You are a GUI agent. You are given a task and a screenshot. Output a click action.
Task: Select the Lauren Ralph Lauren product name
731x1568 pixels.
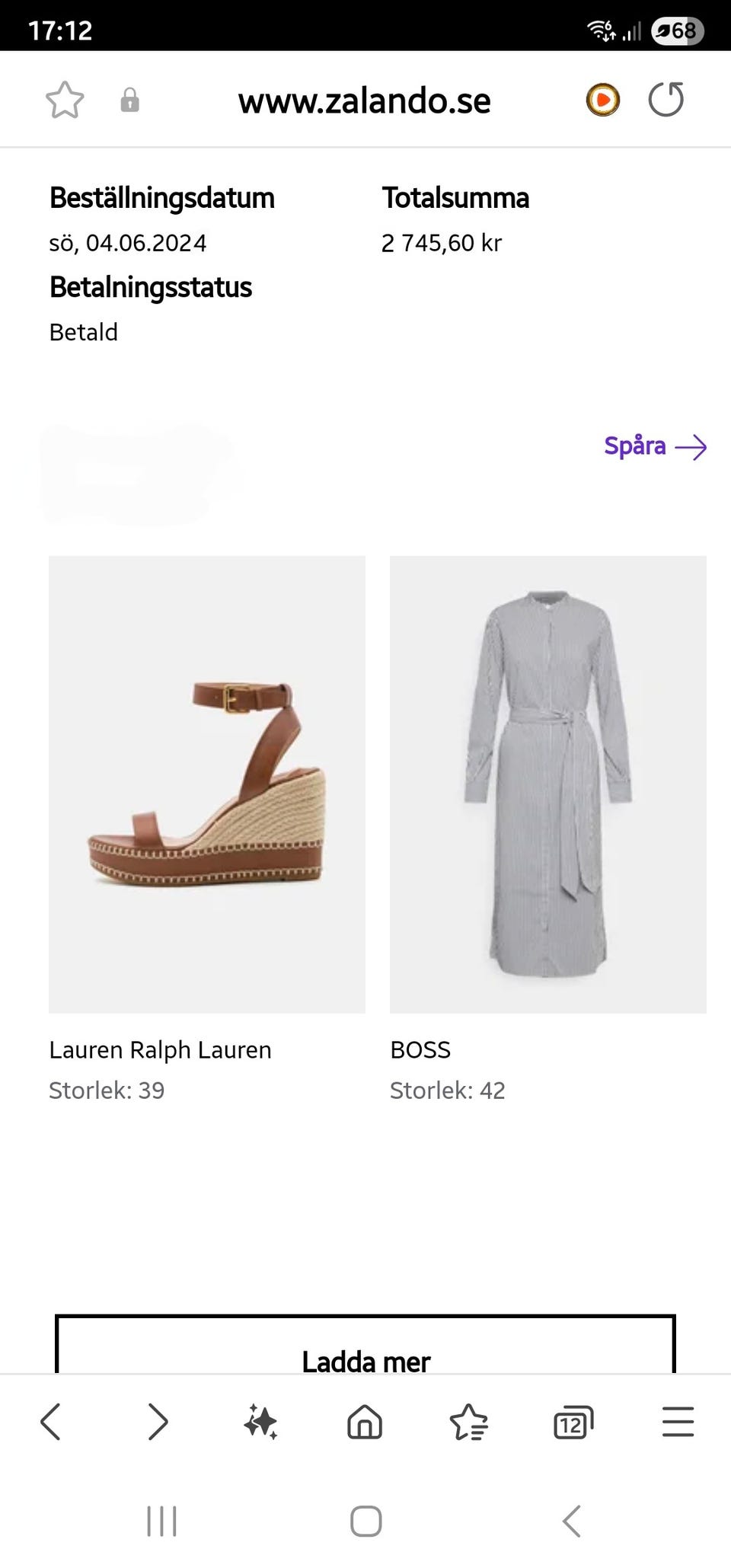[160, 1049]
